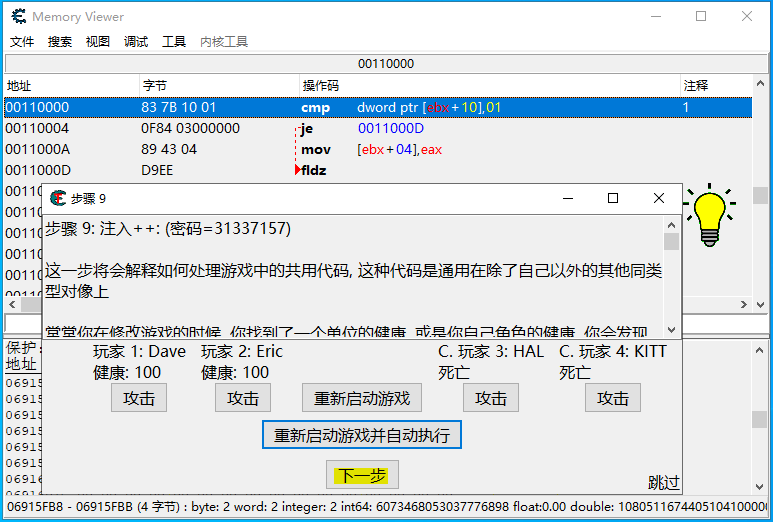The height and width of the screenshot is (522, 773).
Task: Attack player 2 Eric with 攻击 button
Action: pyautogui.click(x=243, y=398)
